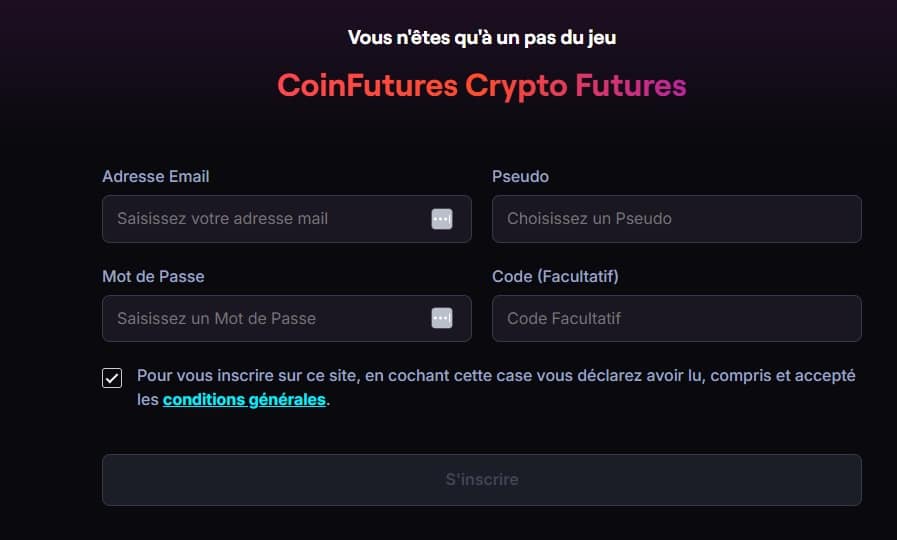The height and width of the screenshot is (540, 897).
Task: Open the conditions générales link
Action: [244, 400]
